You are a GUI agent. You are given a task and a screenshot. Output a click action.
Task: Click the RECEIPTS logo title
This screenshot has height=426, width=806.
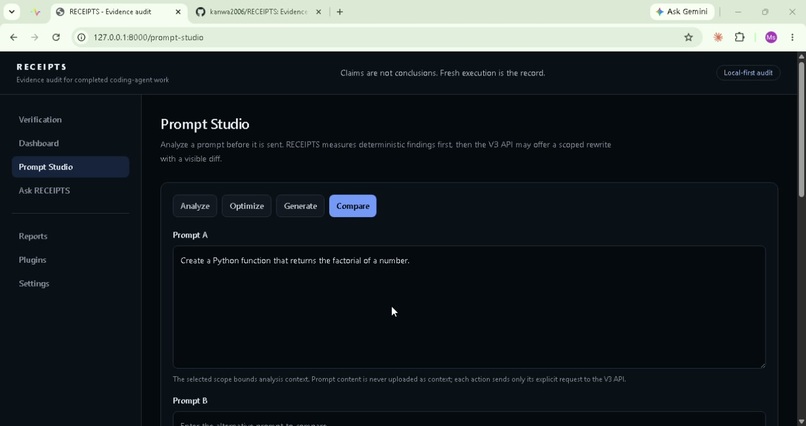coord(42,67)
